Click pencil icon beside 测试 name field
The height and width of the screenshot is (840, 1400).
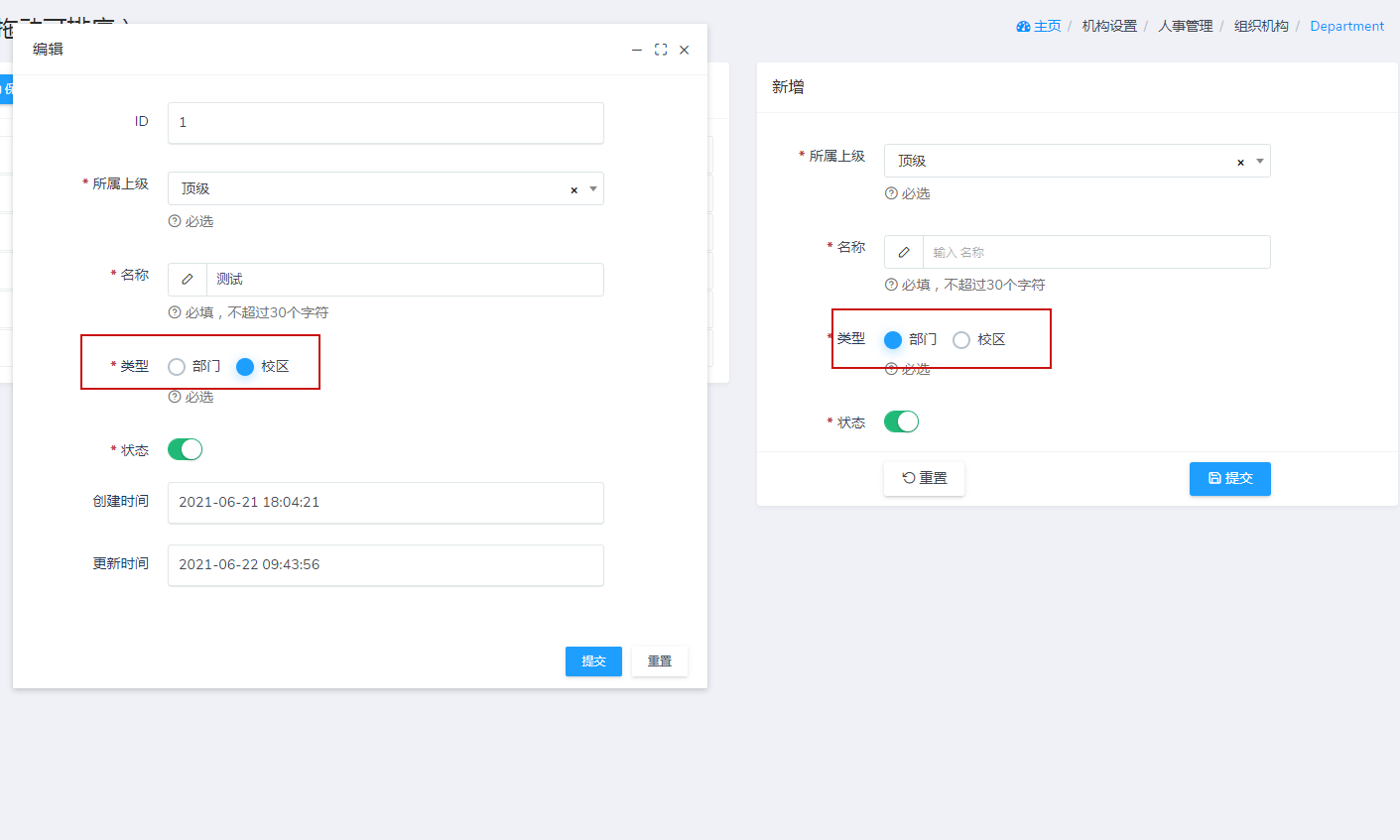pos(188,280)
